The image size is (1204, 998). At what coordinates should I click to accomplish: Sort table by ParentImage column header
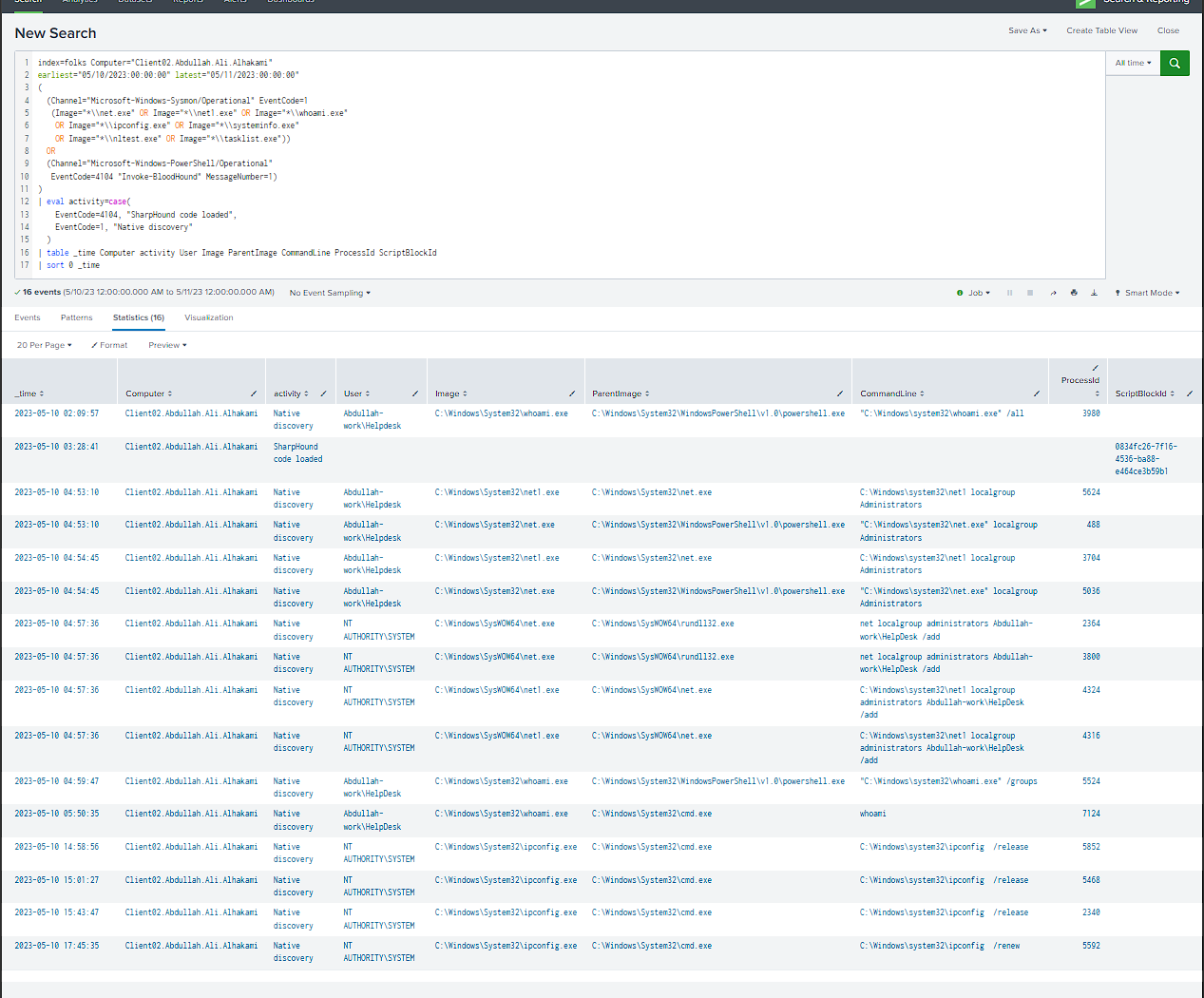pos(621,393)
